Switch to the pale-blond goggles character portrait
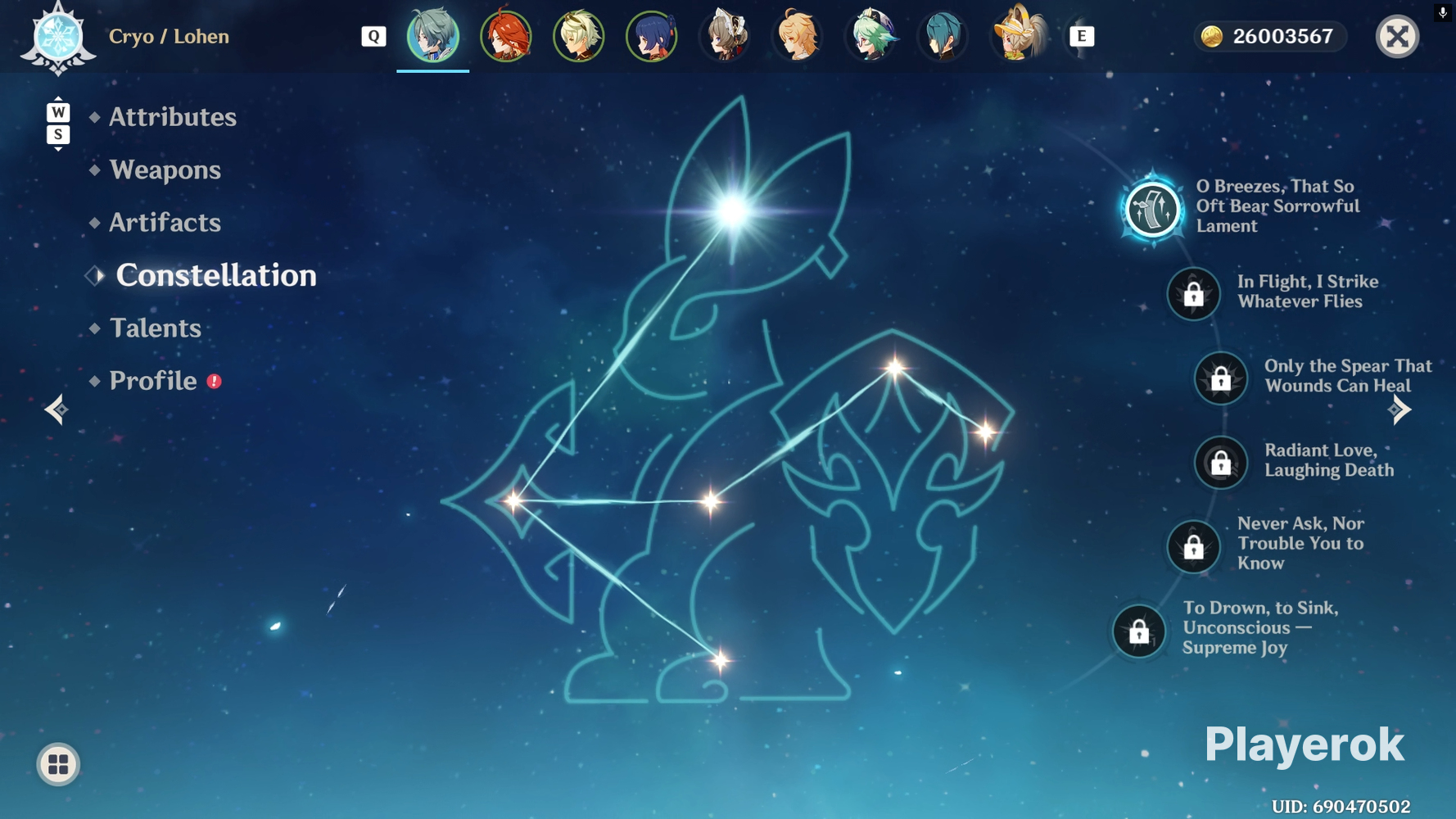 [579, 35]
